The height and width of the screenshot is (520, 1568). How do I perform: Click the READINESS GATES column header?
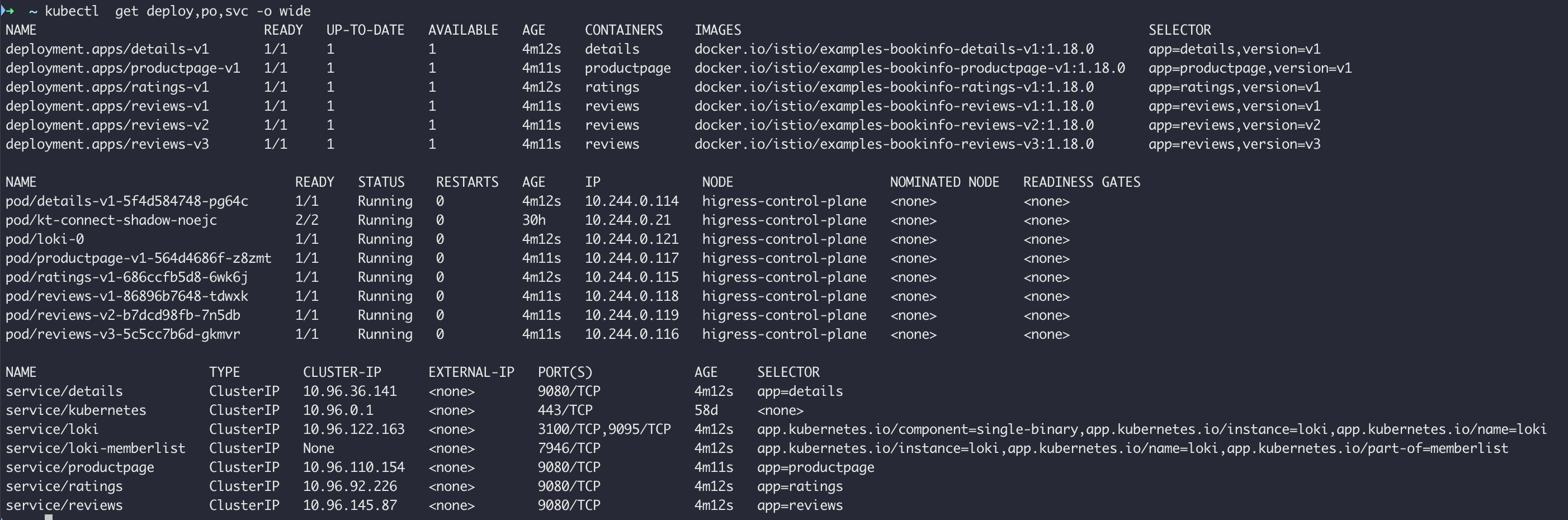pos(1081,182)
